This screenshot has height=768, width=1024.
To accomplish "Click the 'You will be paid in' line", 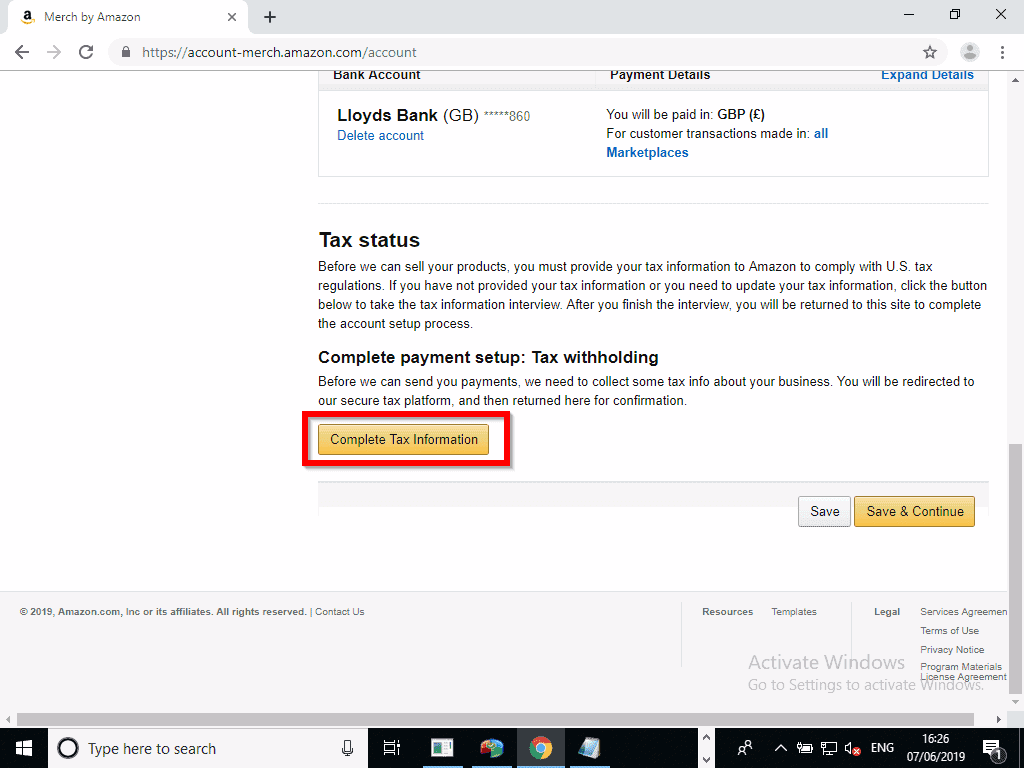I will (685, 114).
